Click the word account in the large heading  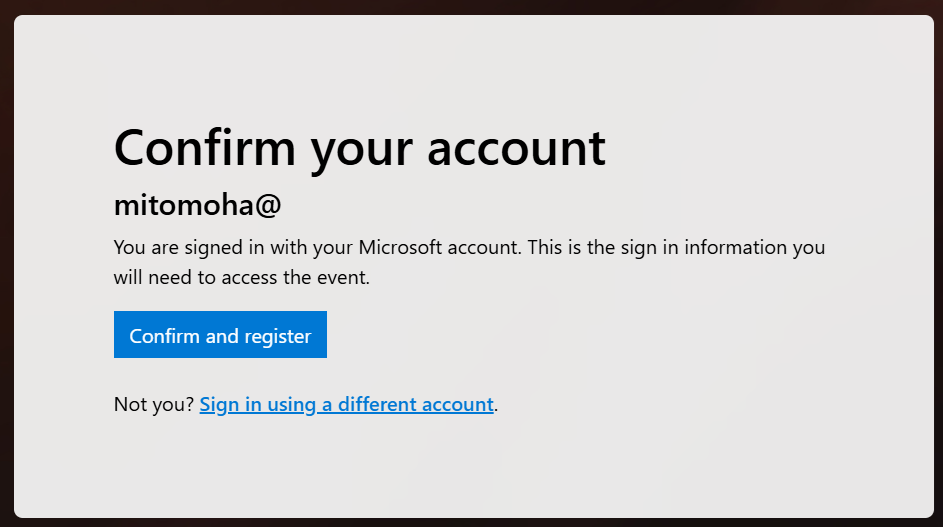point(516,148)
